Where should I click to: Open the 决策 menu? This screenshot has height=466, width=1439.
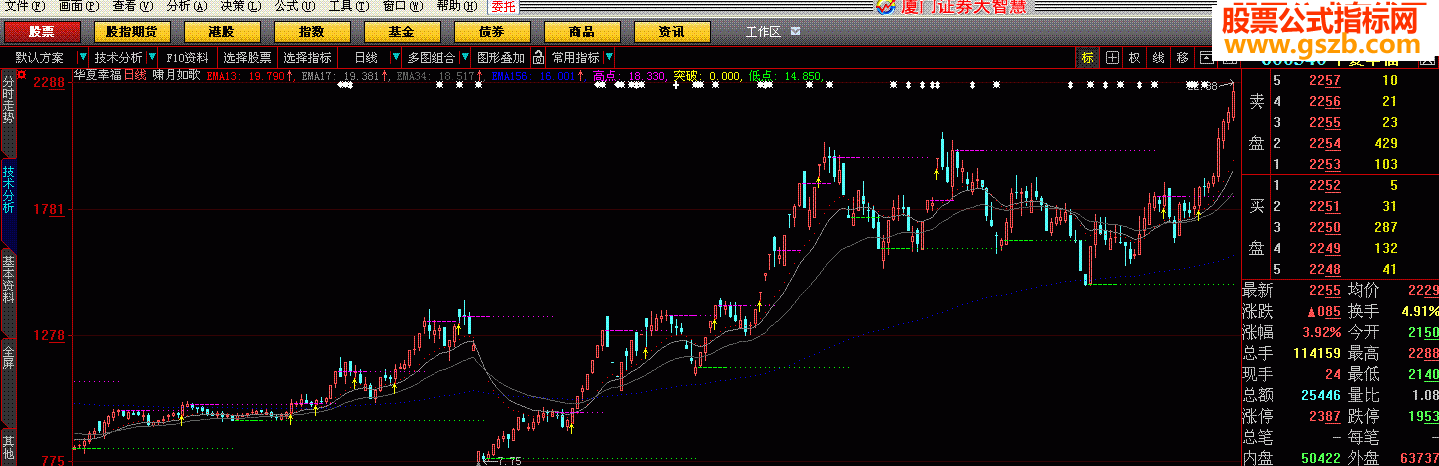[x=241, y=6]
